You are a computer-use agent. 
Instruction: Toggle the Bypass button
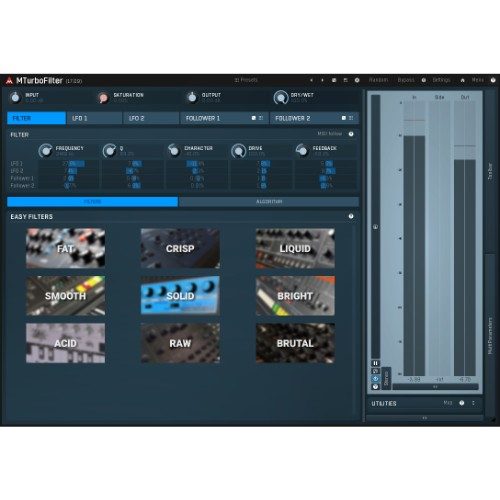tap(406, 80)
